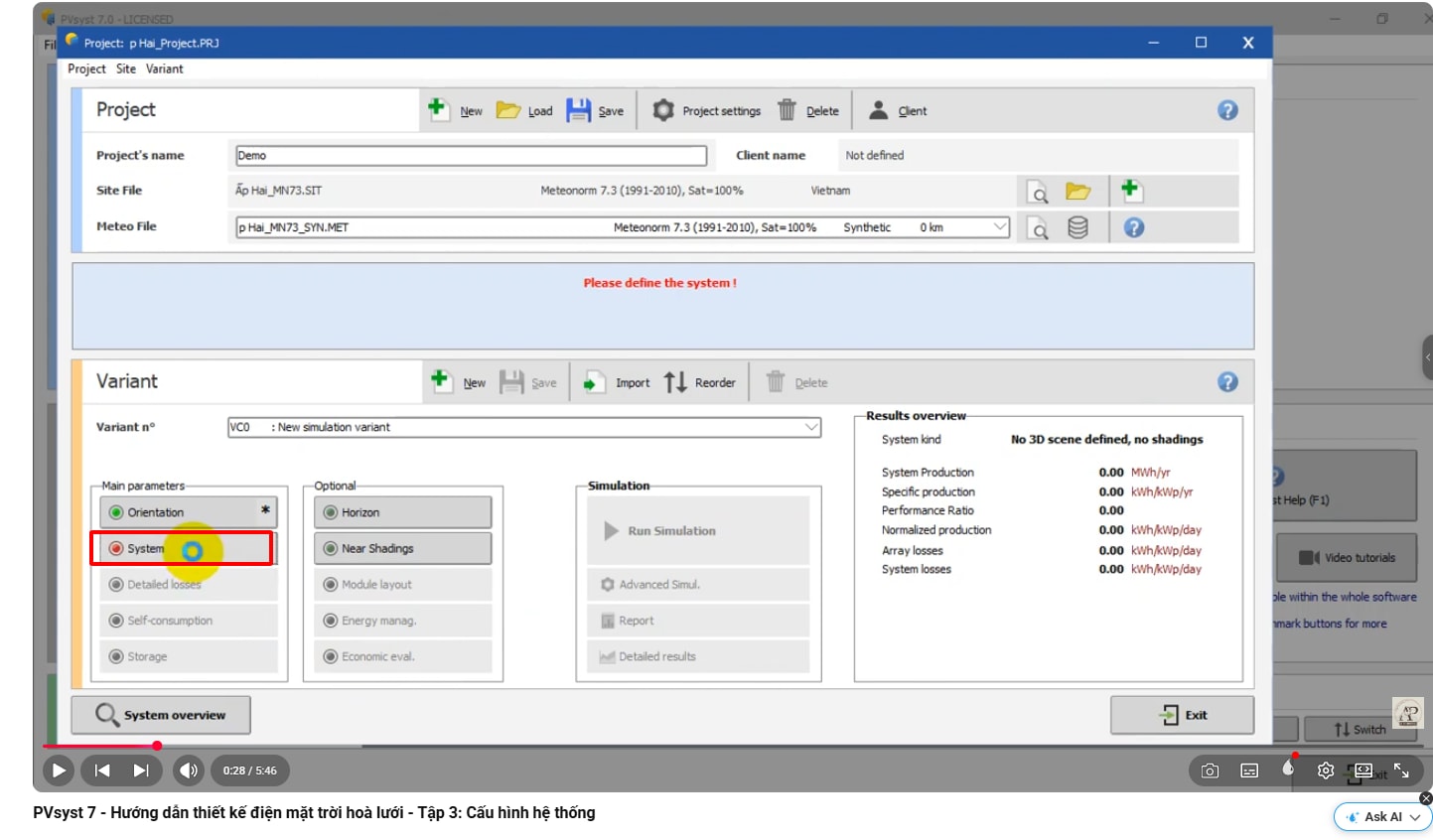Skip to the previous video
This screenshot has width=1433, height=840.
click(x=101, y=770)
